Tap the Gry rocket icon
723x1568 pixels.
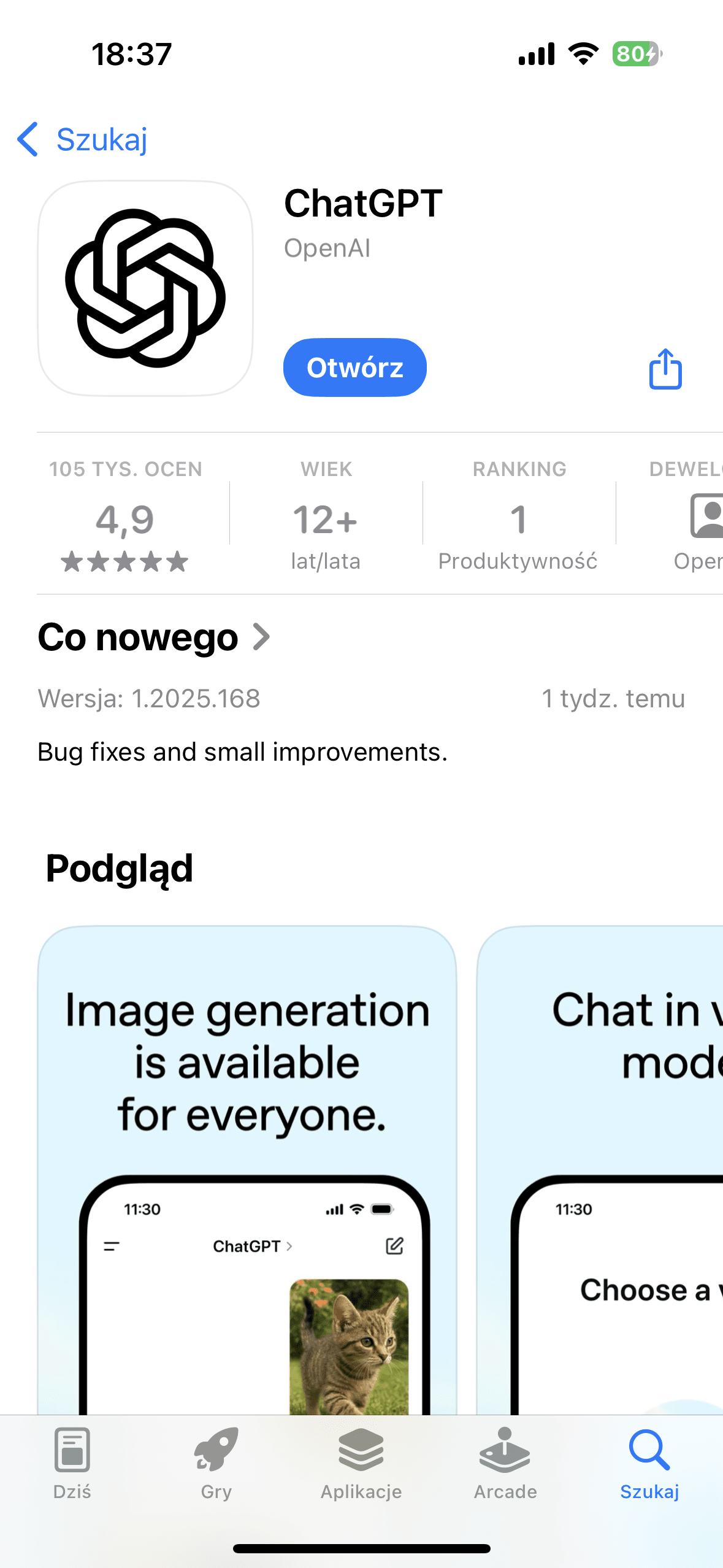click(x=216, y=1450)
